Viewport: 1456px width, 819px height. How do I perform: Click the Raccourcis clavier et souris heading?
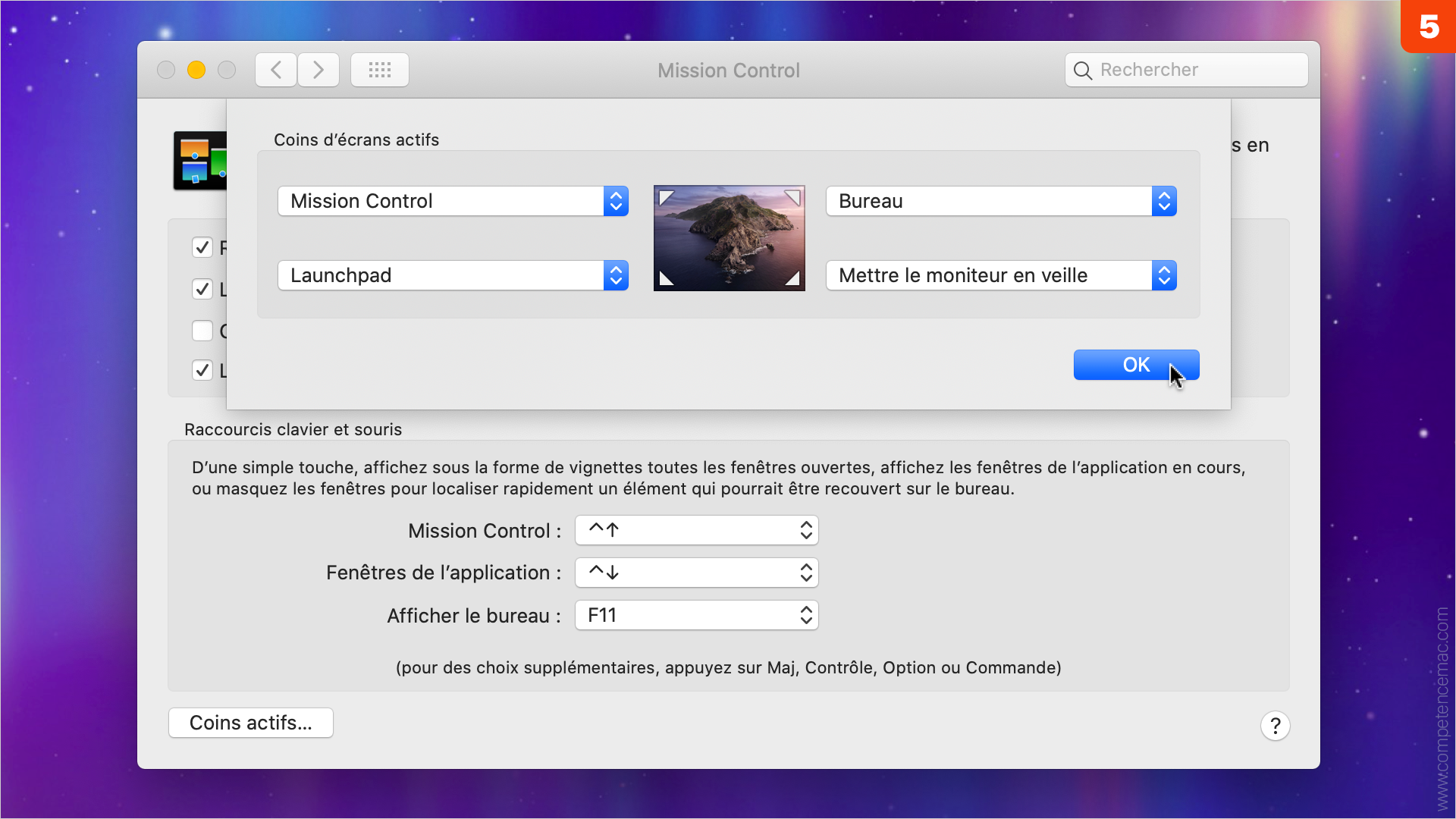point(293,429)
